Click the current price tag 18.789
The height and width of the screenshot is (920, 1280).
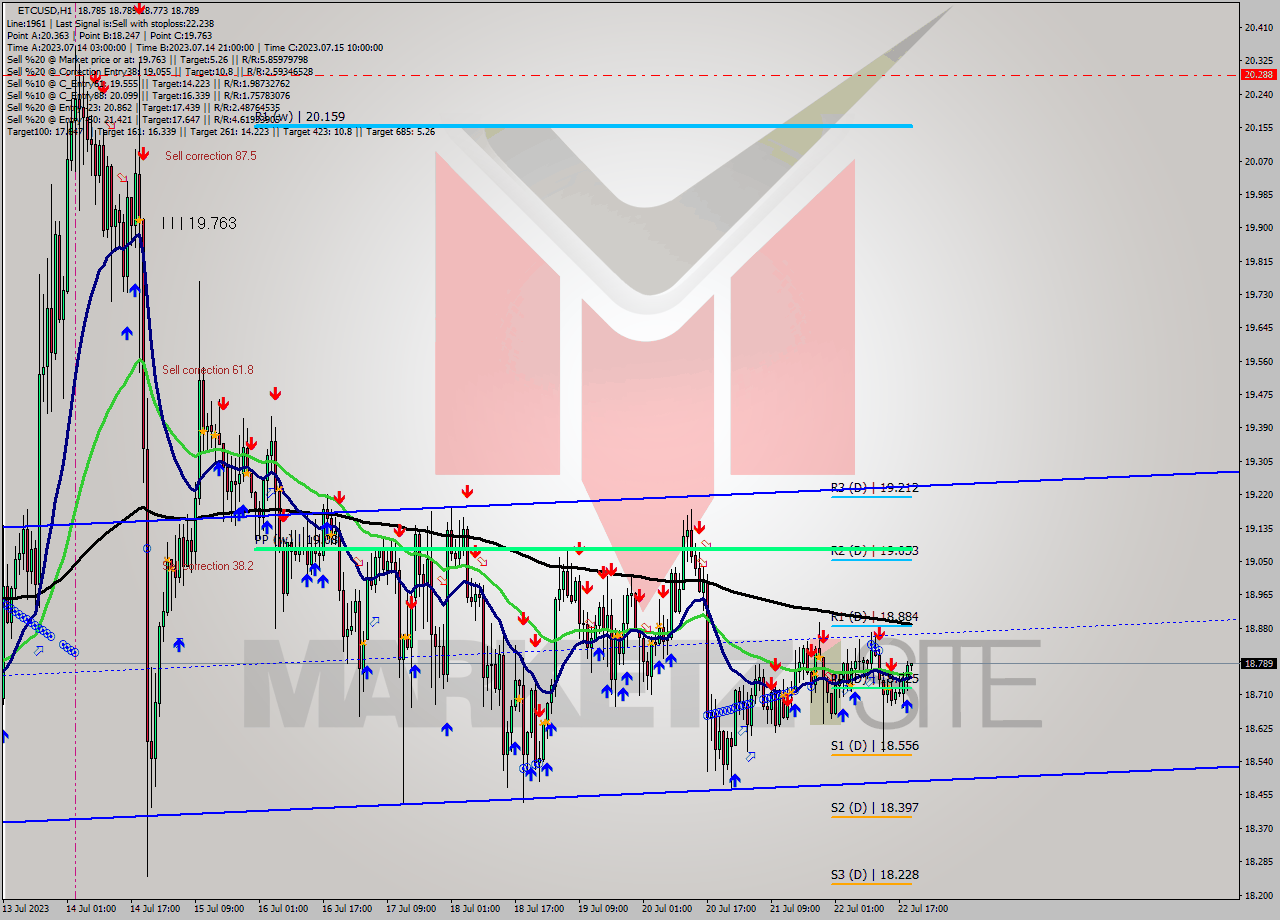pyautogui.click(x=1258, y=663)
